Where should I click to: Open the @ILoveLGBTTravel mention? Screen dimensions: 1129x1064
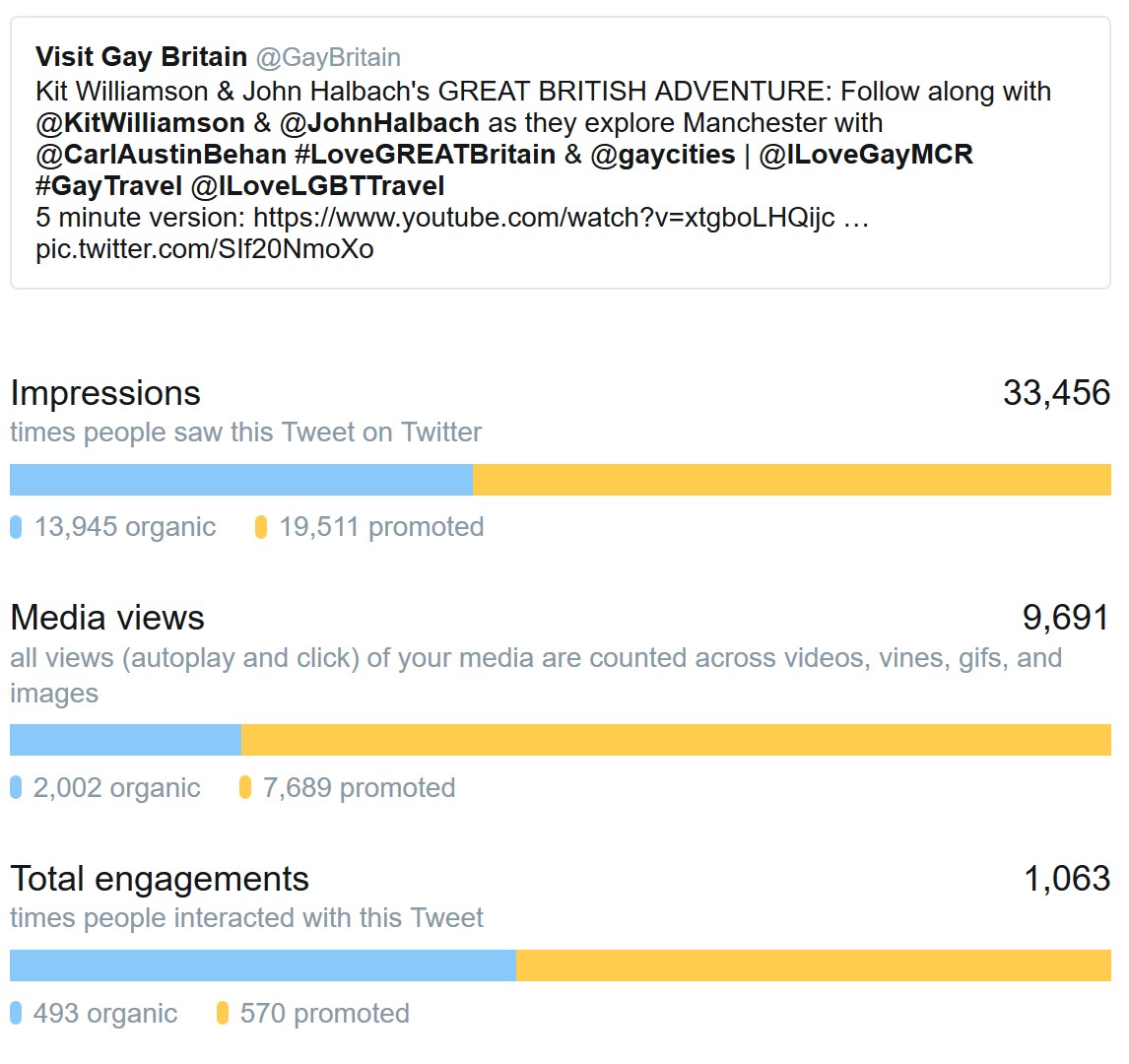coord(317,186)
